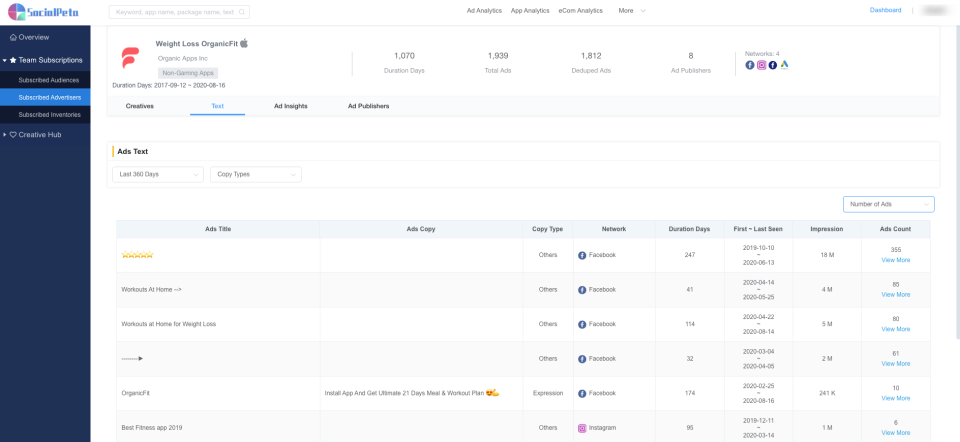Click the Impression column header

click(827, 229)
